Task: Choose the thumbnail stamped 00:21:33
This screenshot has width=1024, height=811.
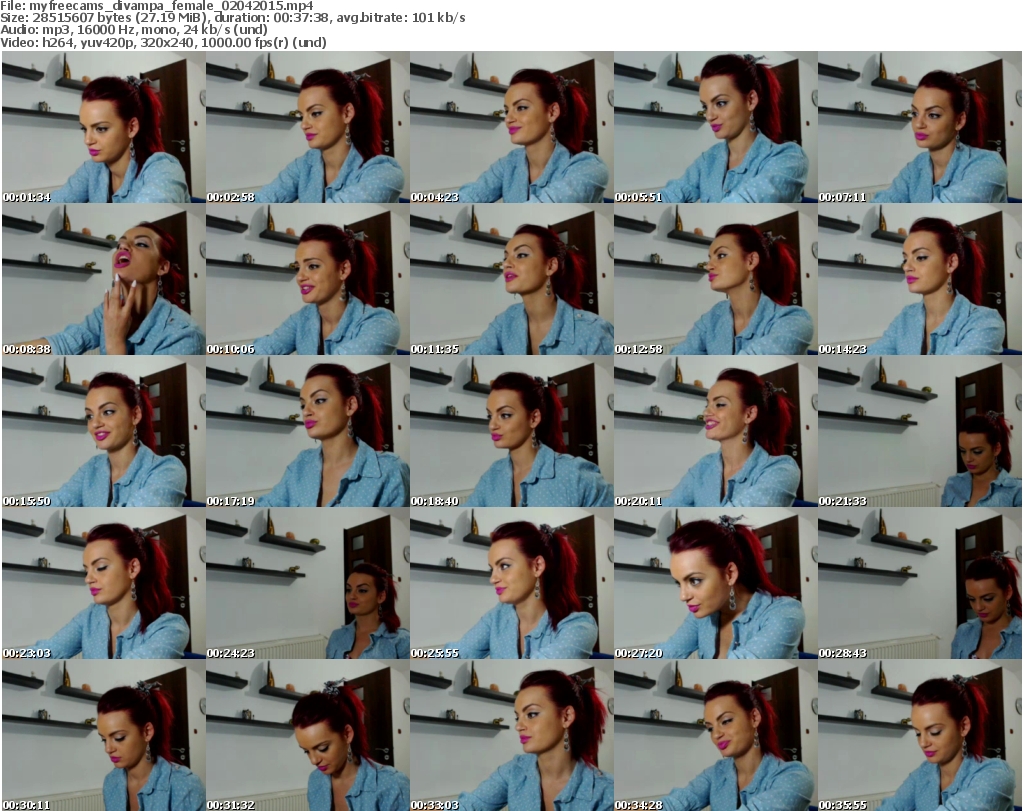Action: pos(920,432)
